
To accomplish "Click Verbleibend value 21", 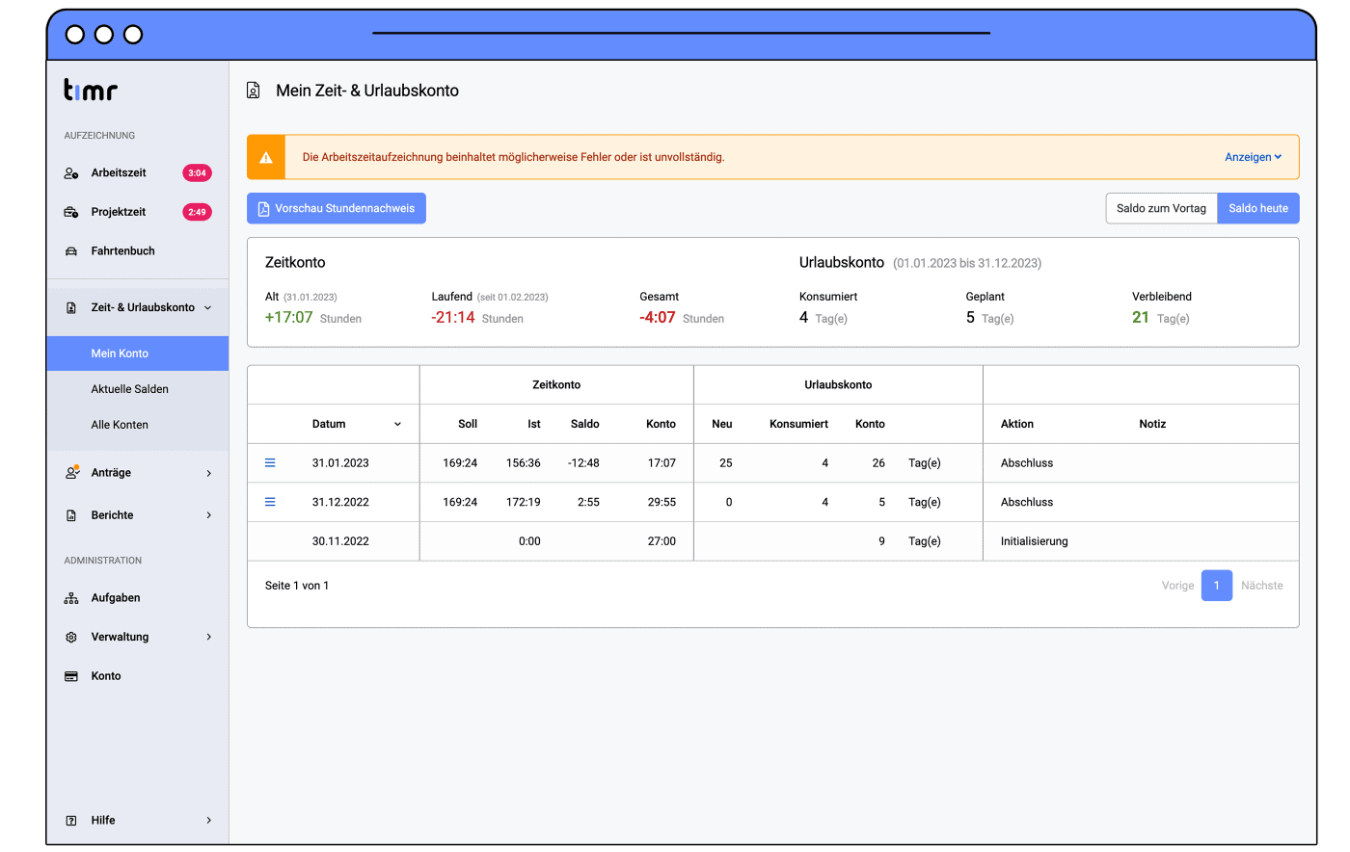I will click(1140, 318).
